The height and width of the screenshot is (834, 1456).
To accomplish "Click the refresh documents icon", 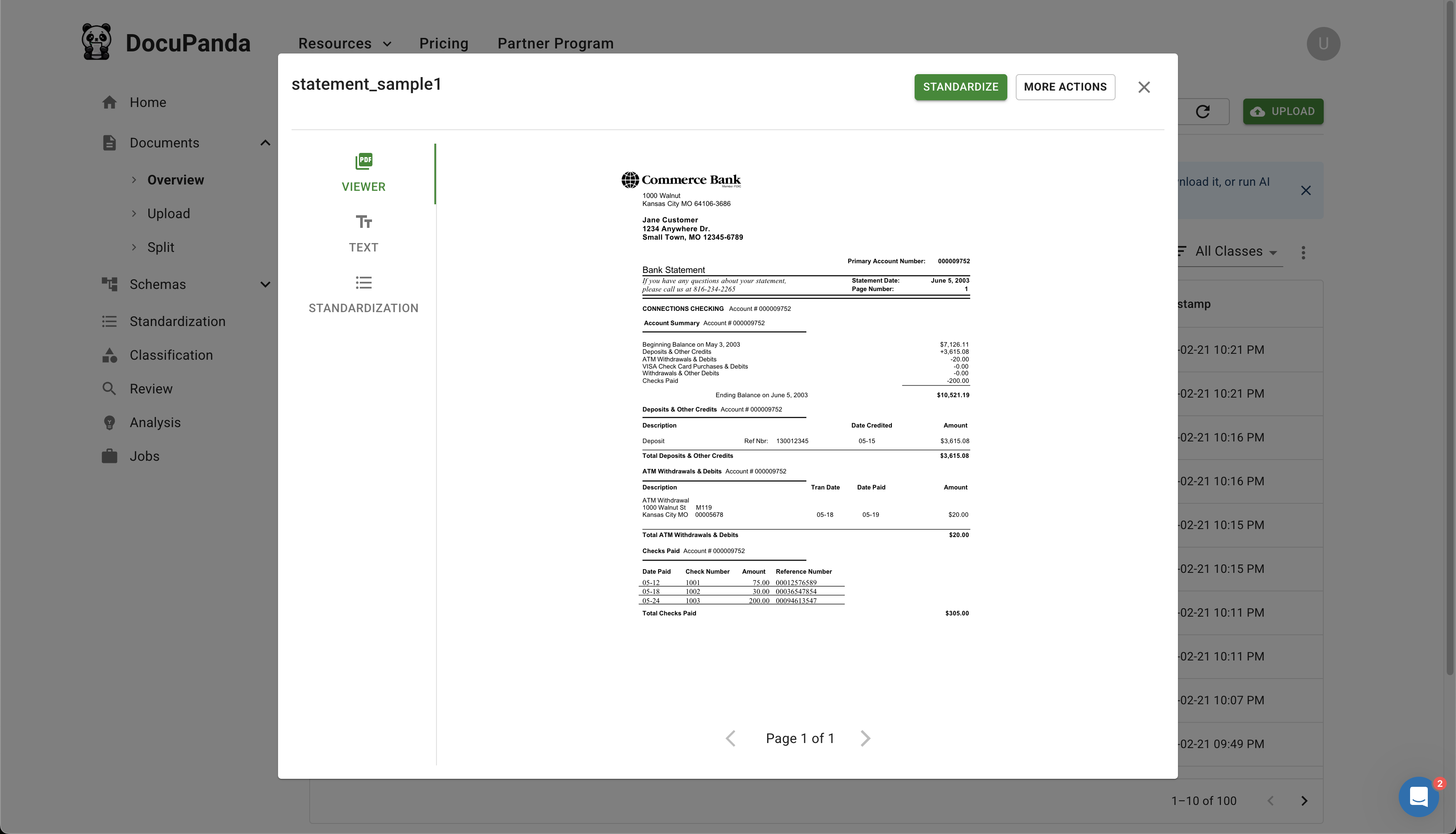I will tap(1202, 111).
